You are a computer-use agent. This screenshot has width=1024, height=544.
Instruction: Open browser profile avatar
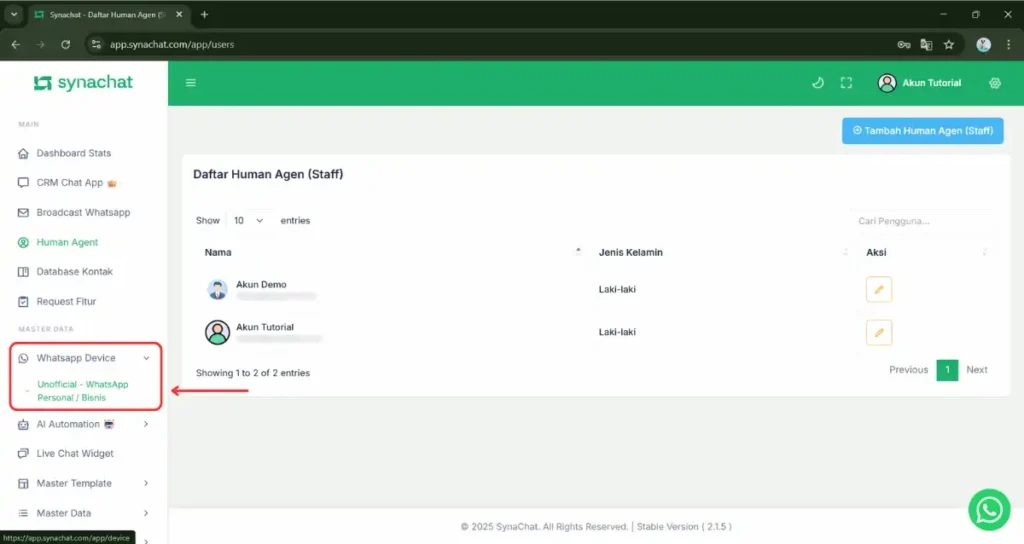(x=984, y=44)
